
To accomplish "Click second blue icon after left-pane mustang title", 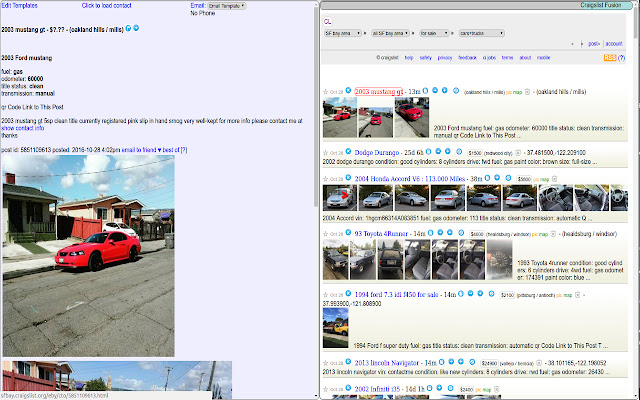I will pos(136,28).
